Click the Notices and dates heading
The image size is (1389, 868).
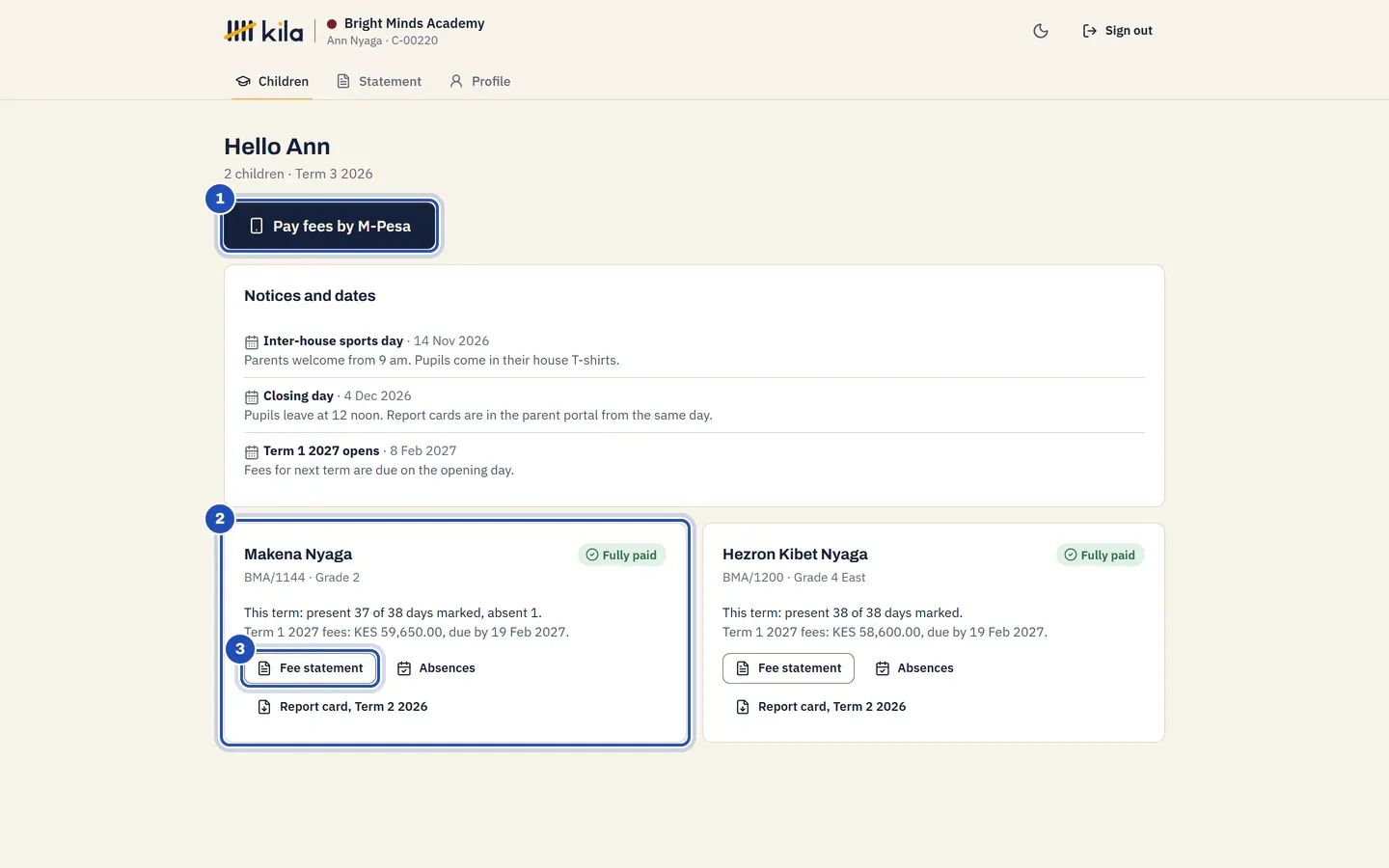pyautogui.click(x=310, y=296)
